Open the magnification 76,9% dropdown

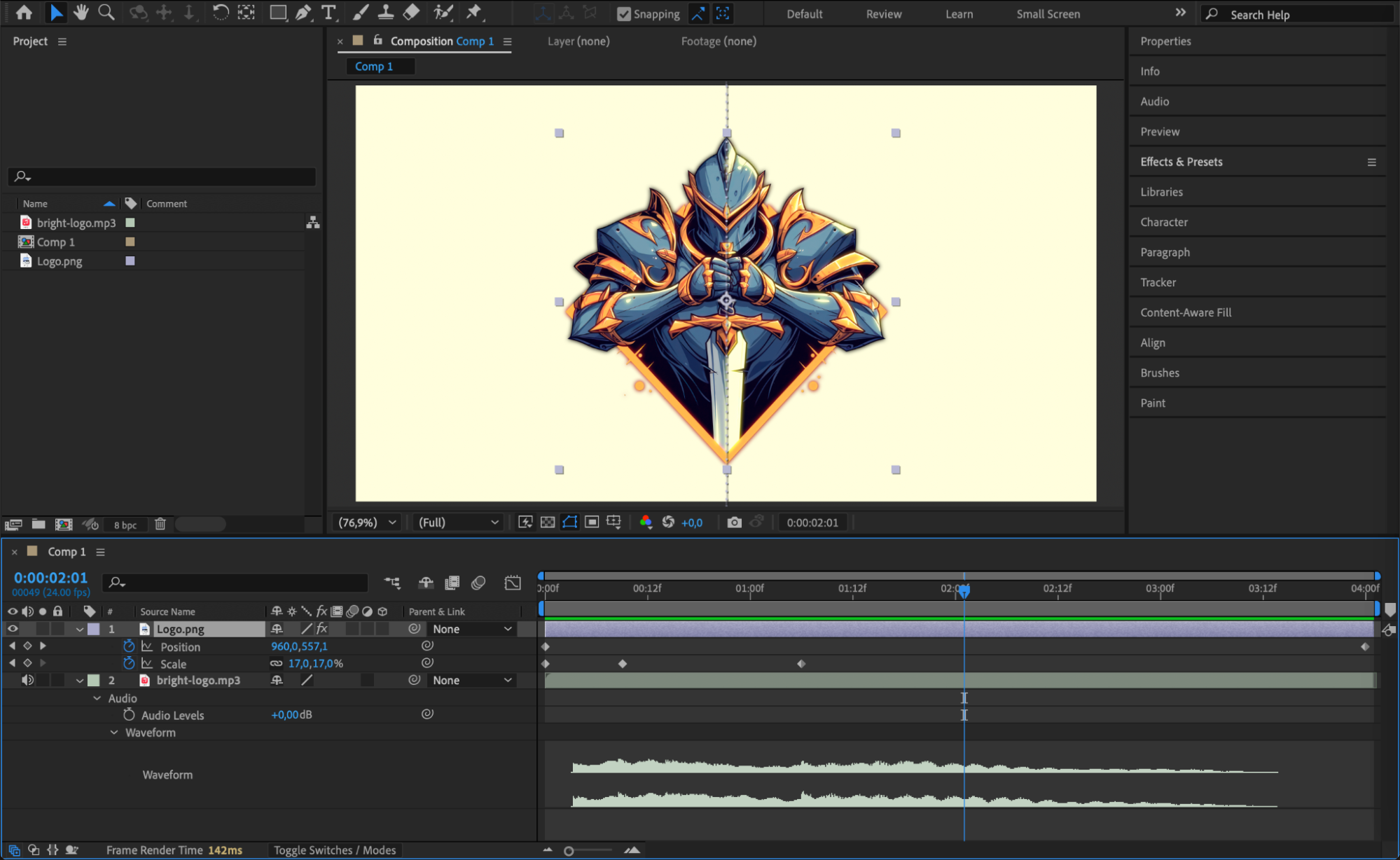(368, 522)
